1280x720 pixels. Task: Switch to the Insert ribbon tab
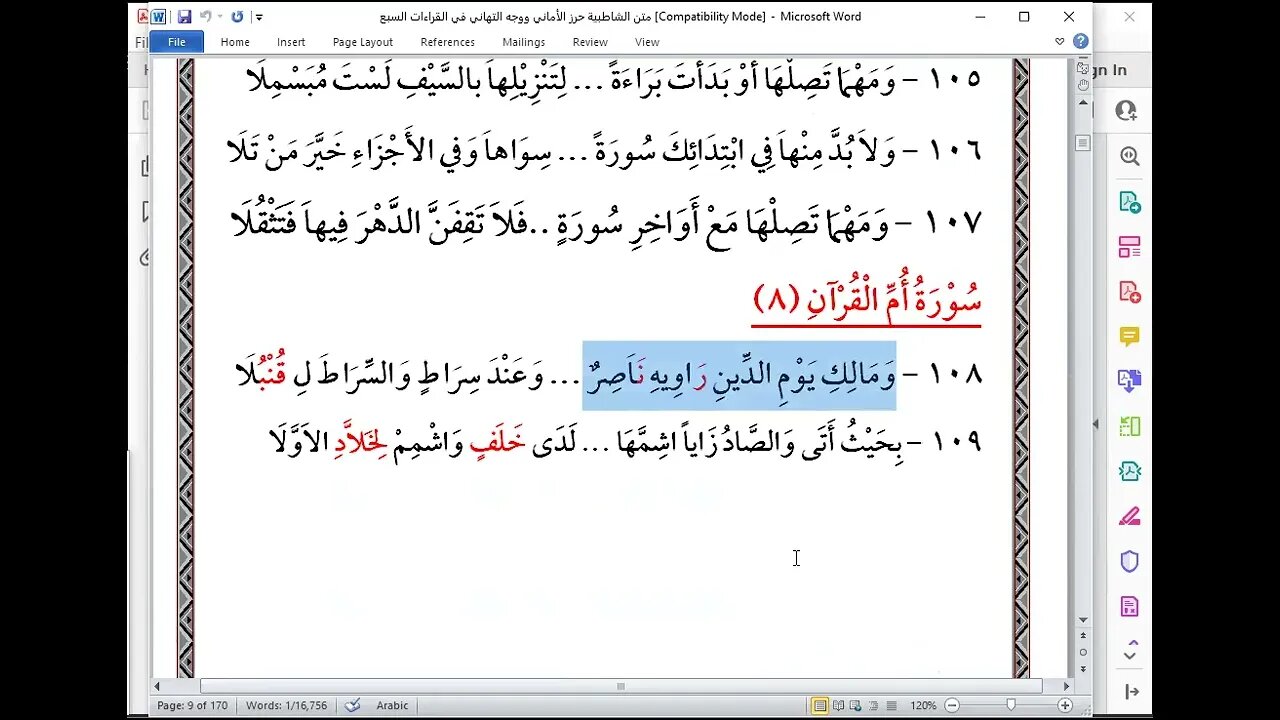pyautogui.click(x=291, y=42)
